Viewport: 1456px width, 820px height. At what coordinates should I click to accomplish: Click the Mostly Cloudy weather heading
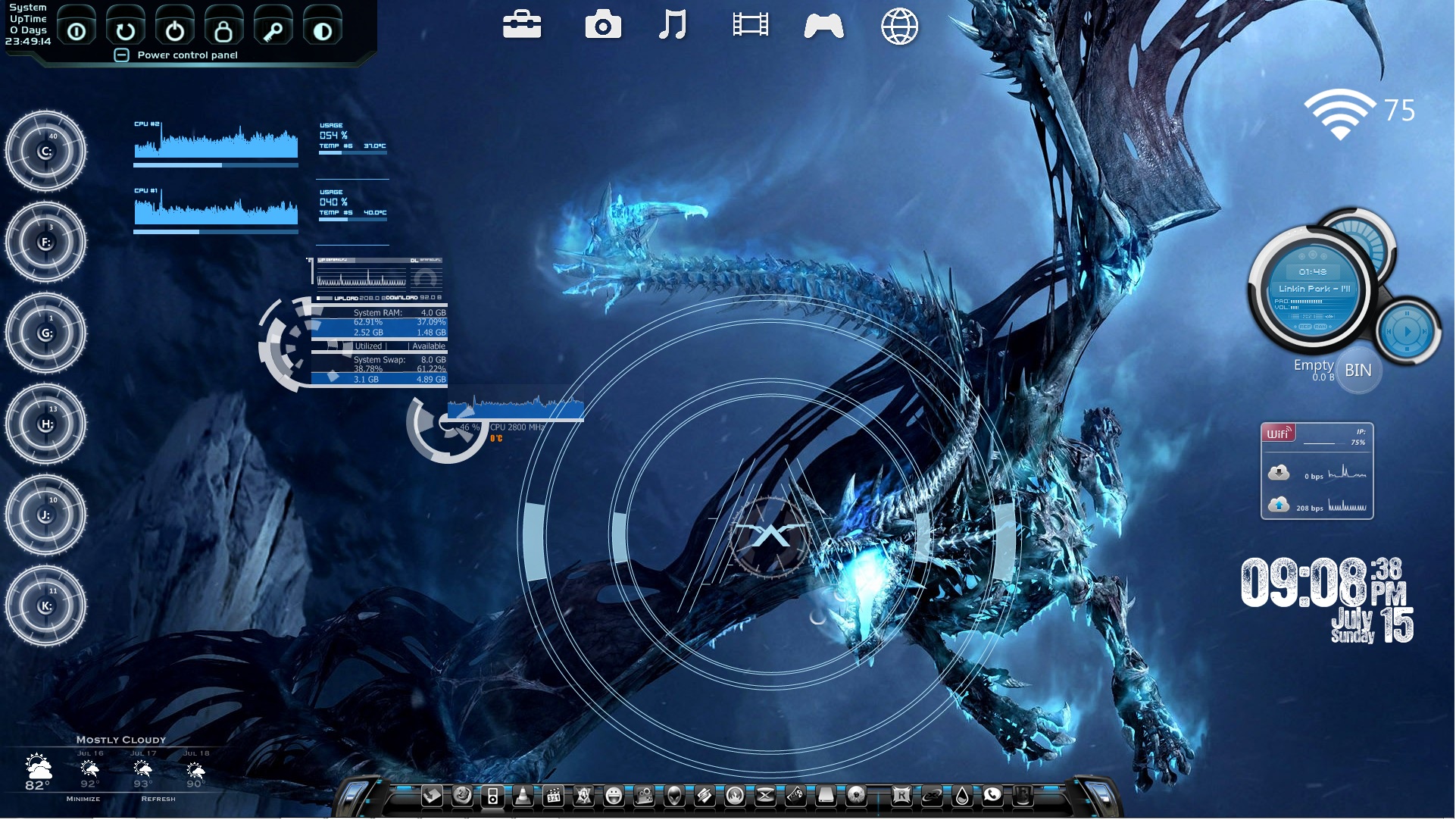121,740
